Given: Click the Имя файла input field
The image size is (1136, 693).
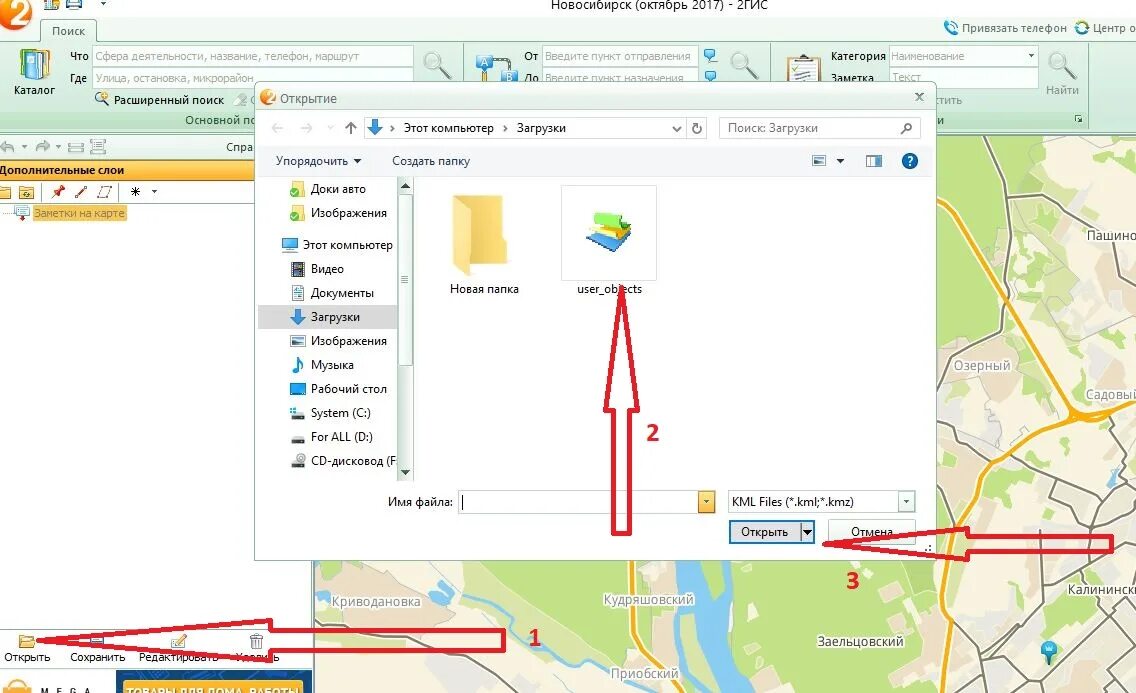Looking at the screenshot, I should click(x=578, y=502).
